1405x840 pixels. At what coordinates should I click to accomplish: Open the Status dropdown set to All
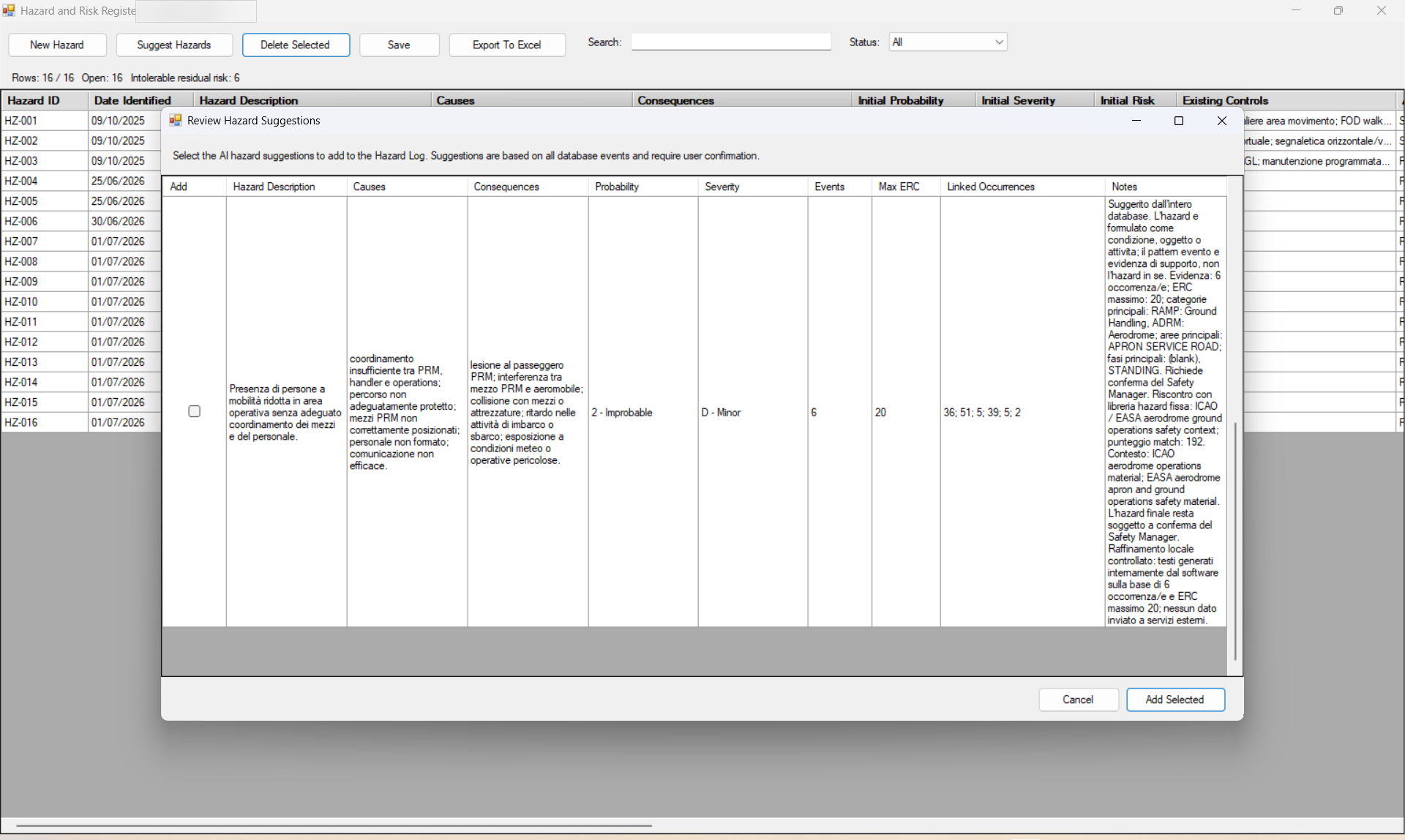coord(948,42)
